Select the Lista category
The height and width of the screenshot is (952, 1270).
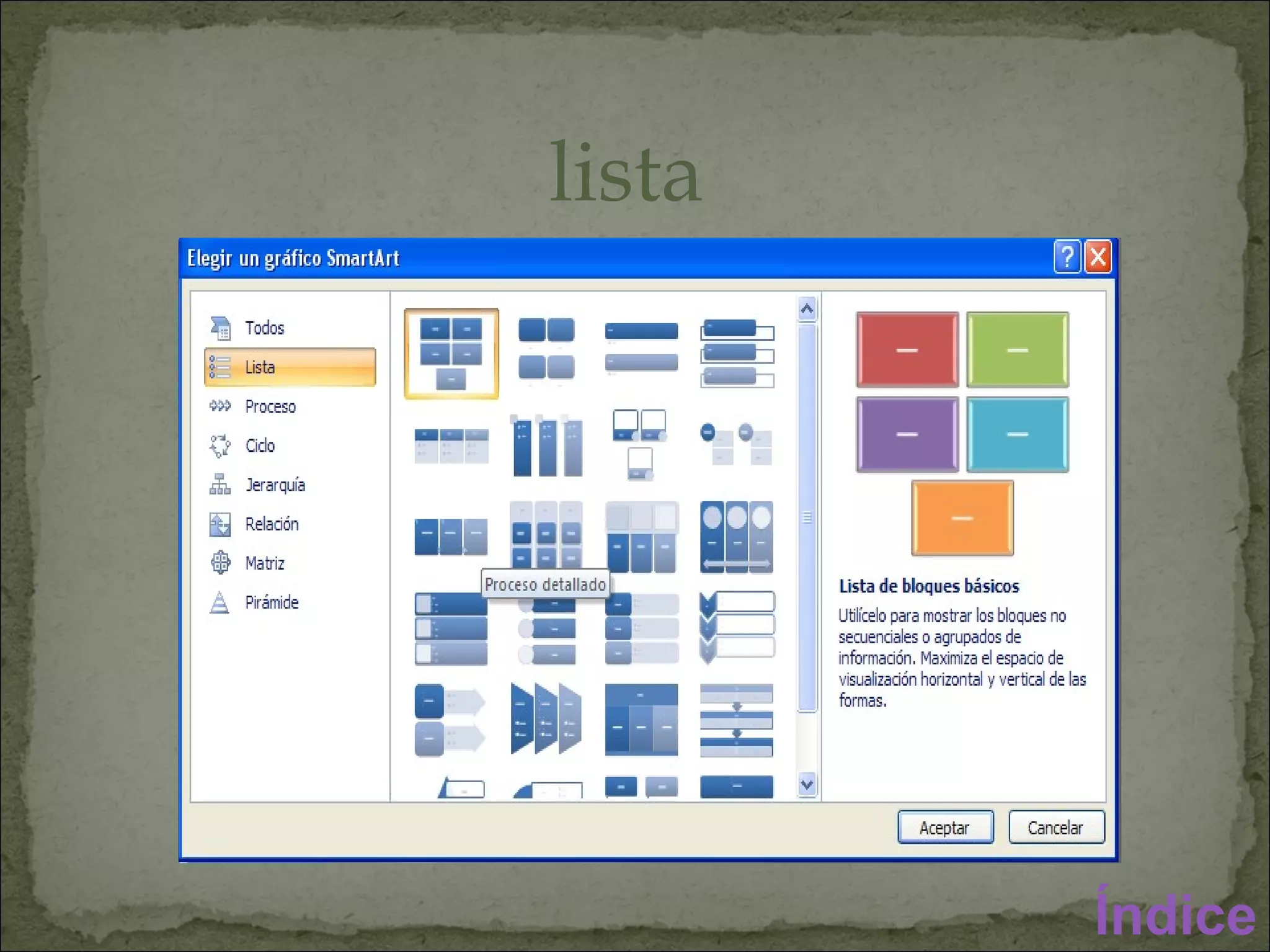pyautogui.click(x=290, y=367)
